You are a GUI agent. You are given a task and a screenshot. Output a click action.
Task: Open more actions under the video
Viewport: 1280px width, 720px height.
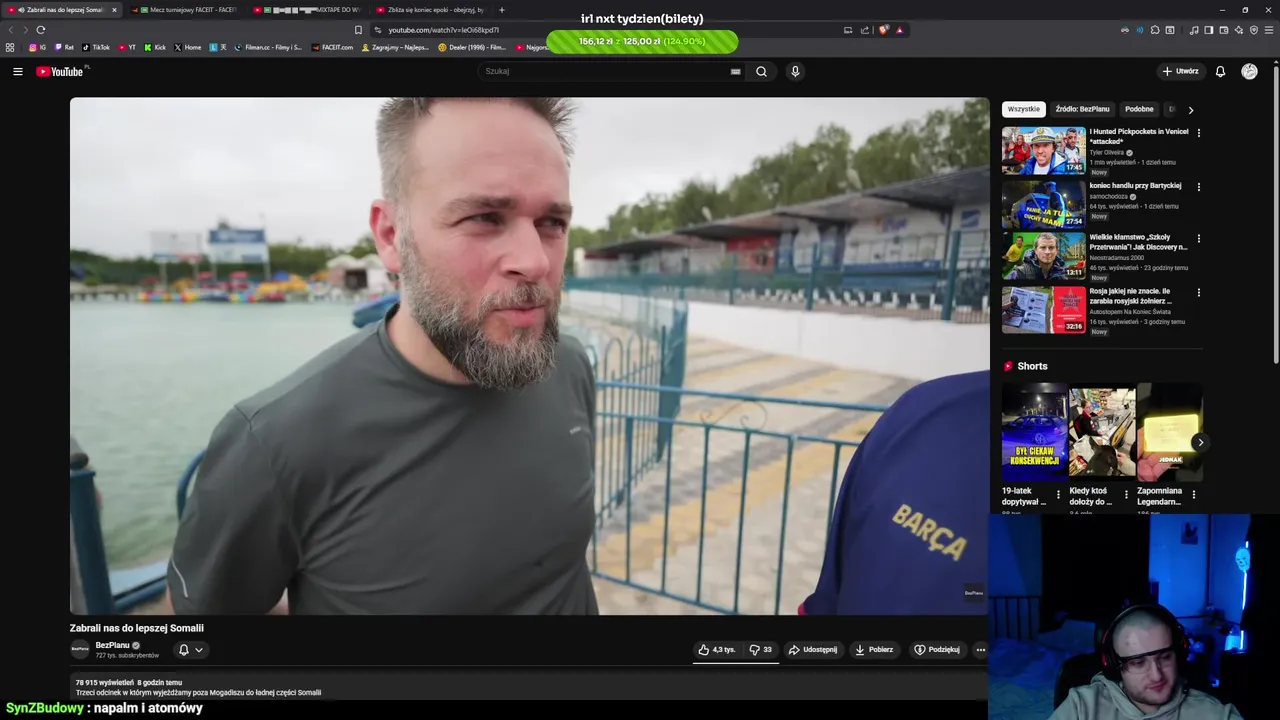[x=980, y=650]
